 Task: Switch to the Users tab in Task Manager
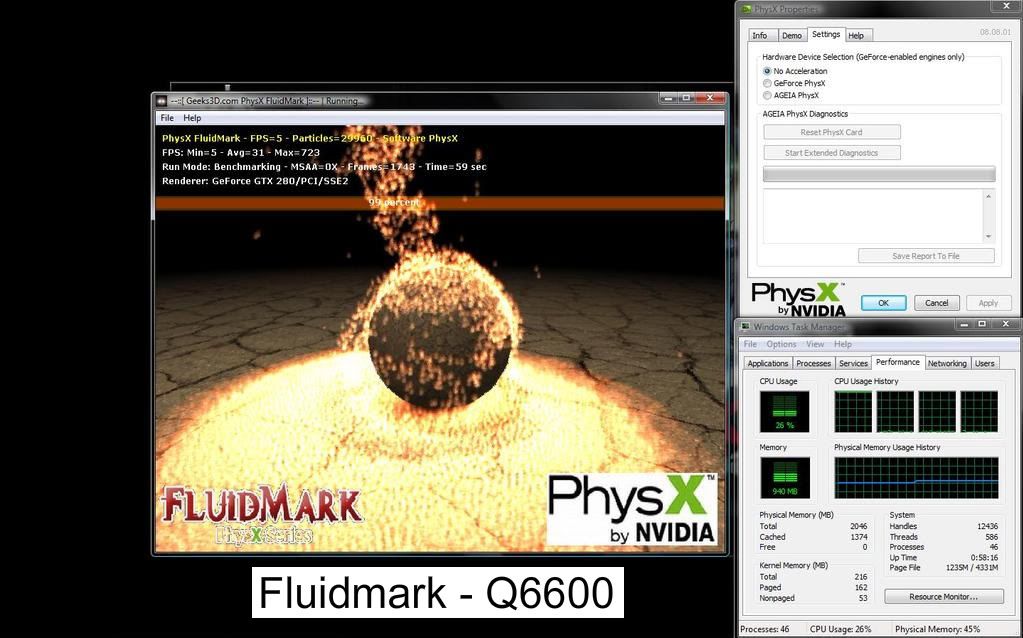point(985,363)
